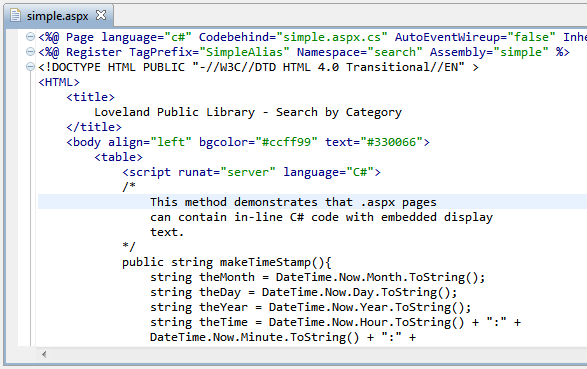Click the bgcolor value #ccff99
Screen dimensions: 587x369
point(286,142)
